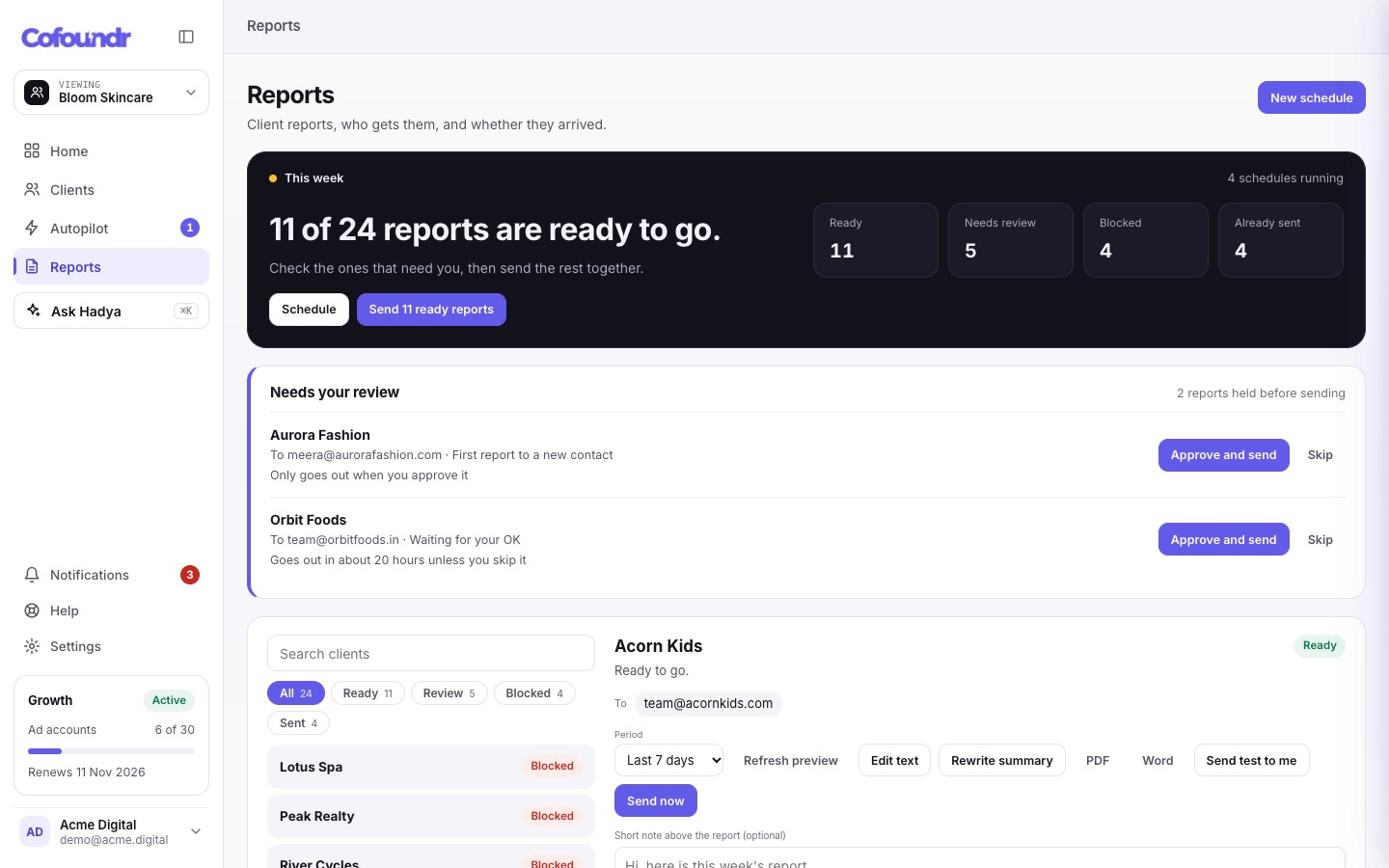1389x868 pixels.
Task: Click the Schedule button in banner
Action: 309,310
